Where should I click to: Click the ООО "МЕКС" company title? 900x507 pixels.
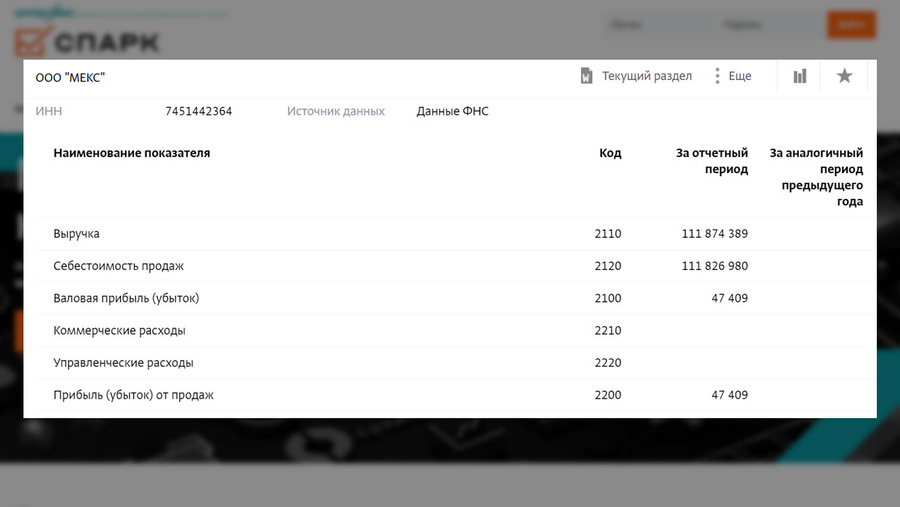pyautogui.click(x=70, y=78)
